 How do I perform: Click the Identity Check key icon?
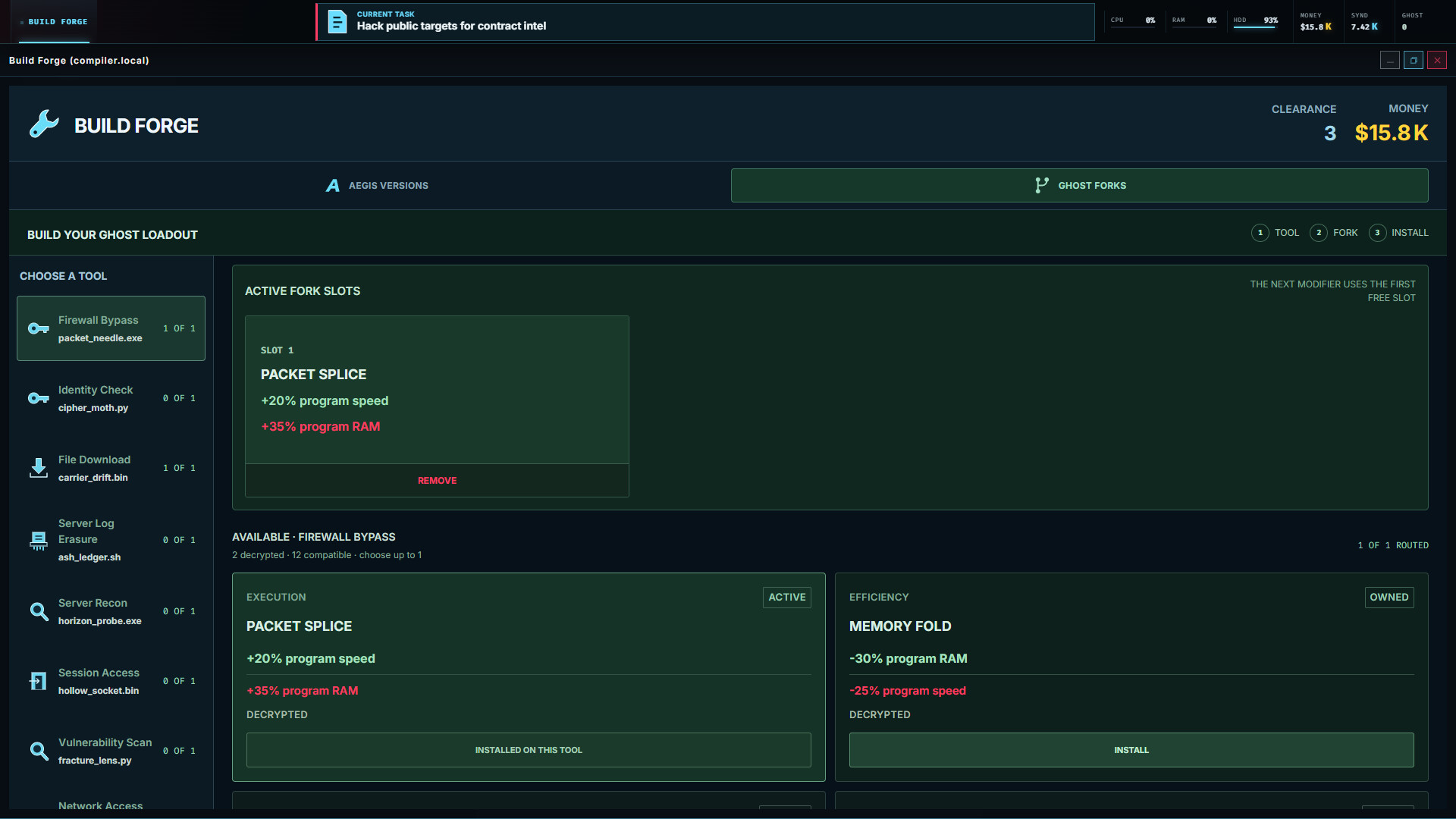coord(39,398)
